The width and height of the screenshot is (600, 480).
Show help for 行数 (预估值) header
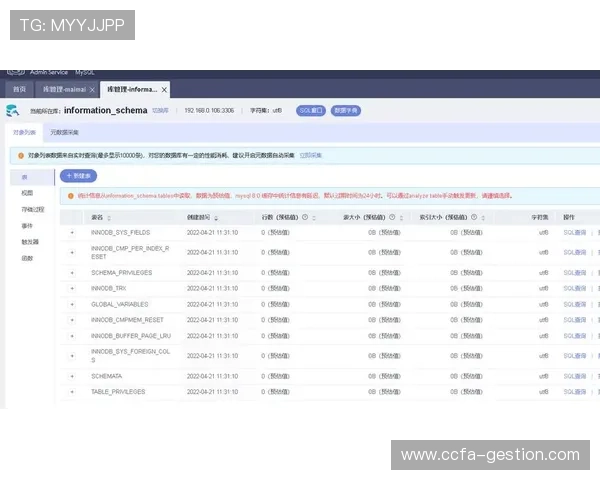tap(305, 217)
